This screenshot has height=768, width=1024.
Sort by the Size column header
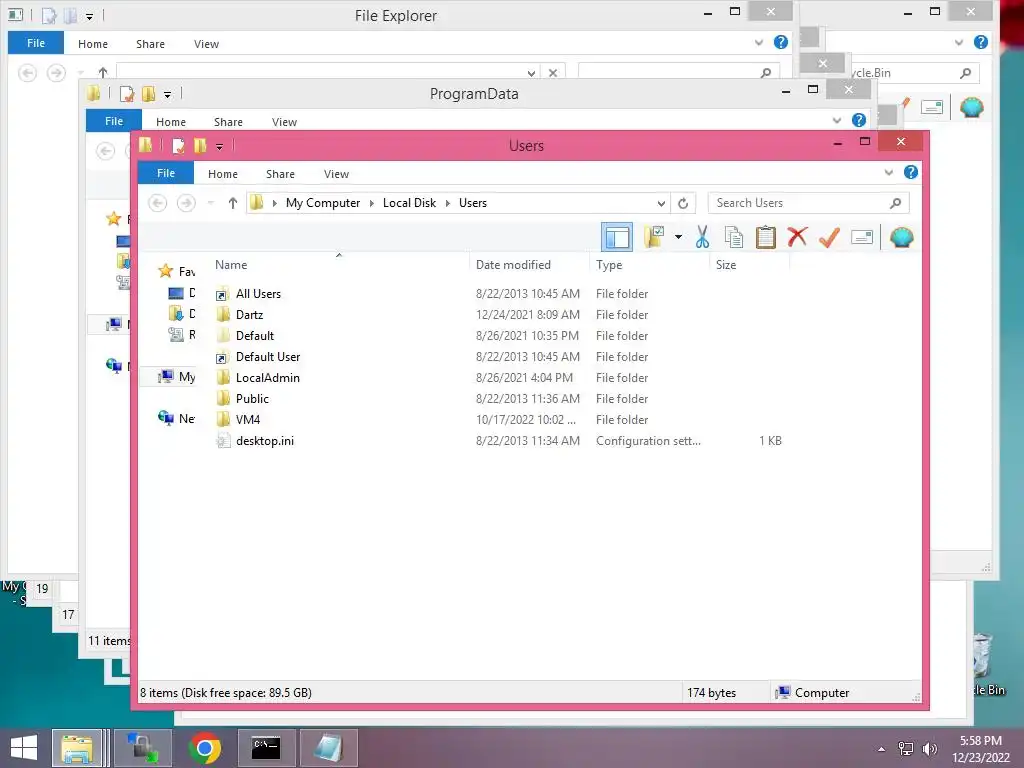click(x=726, y=264)
